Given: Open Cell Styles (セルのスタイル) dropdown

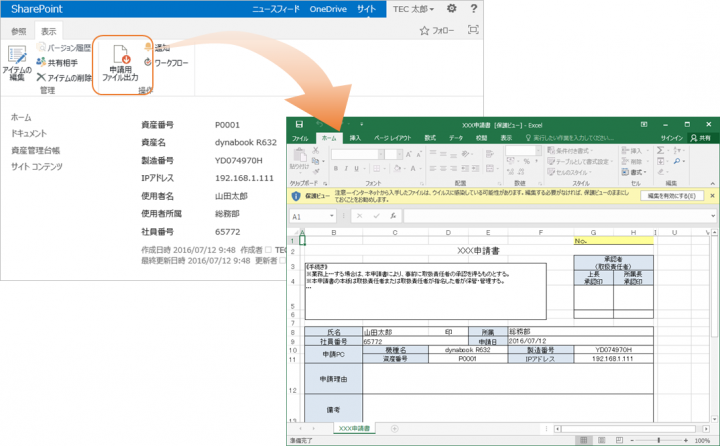Looking at the screenshot, I should tap(569, 172).
